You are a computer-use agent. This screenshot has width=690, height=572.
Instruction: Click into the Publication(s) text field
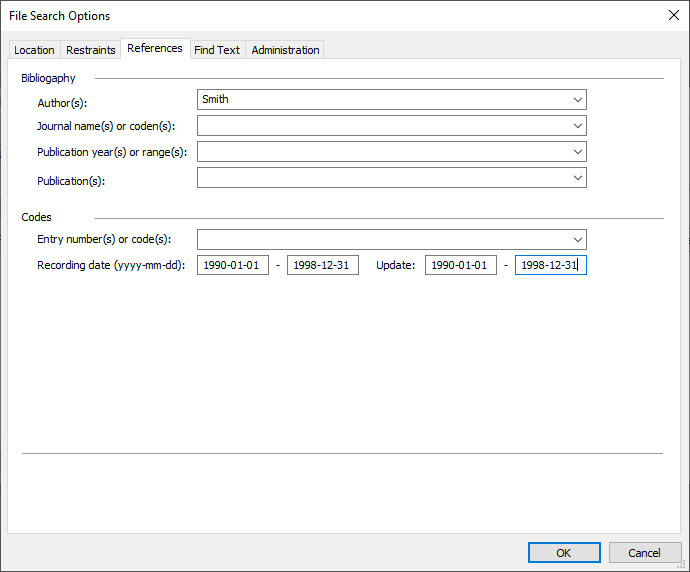380,178
